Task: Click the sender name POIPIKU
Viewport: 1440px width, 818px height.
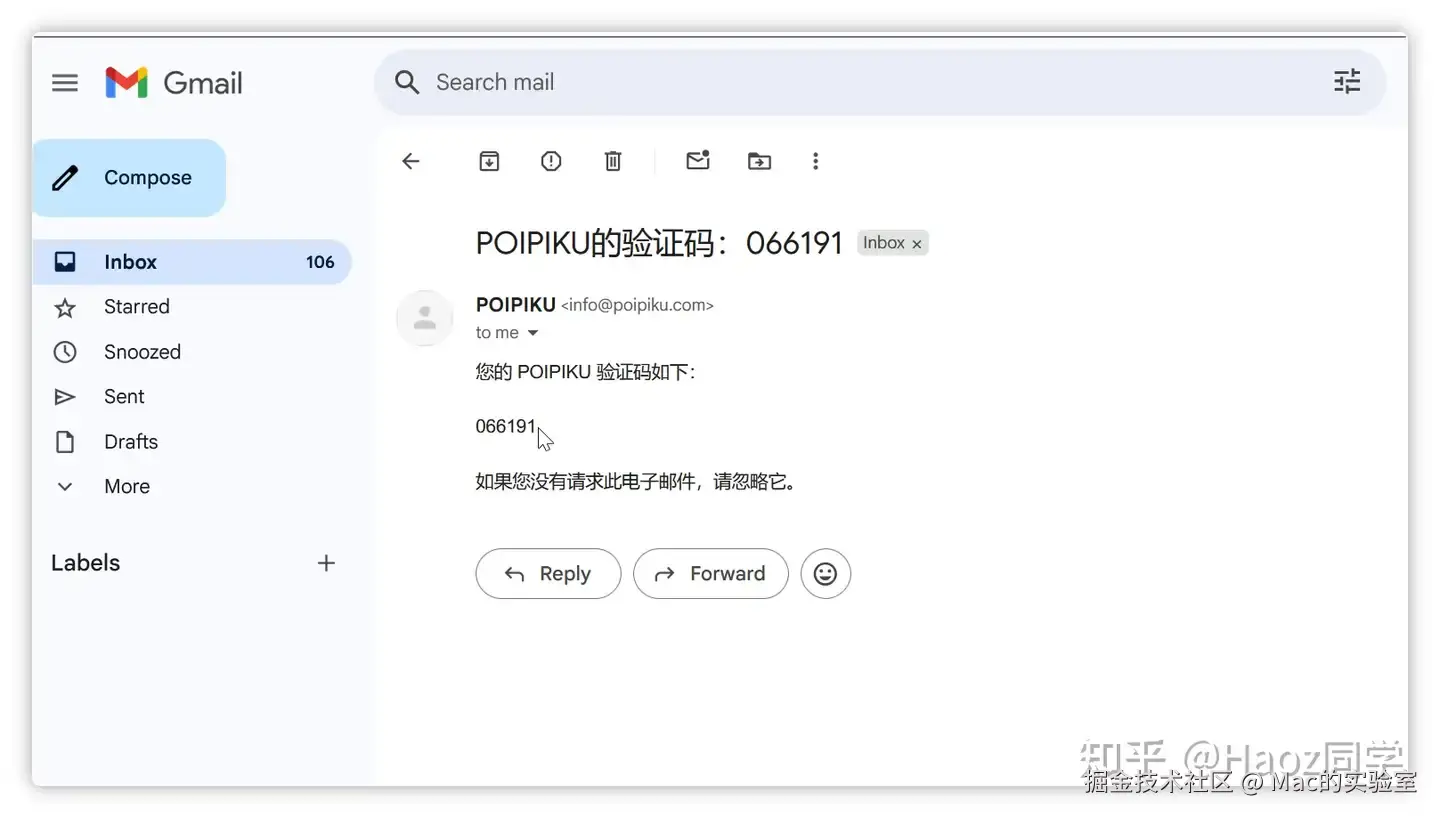Action: [x=515, y=305]
